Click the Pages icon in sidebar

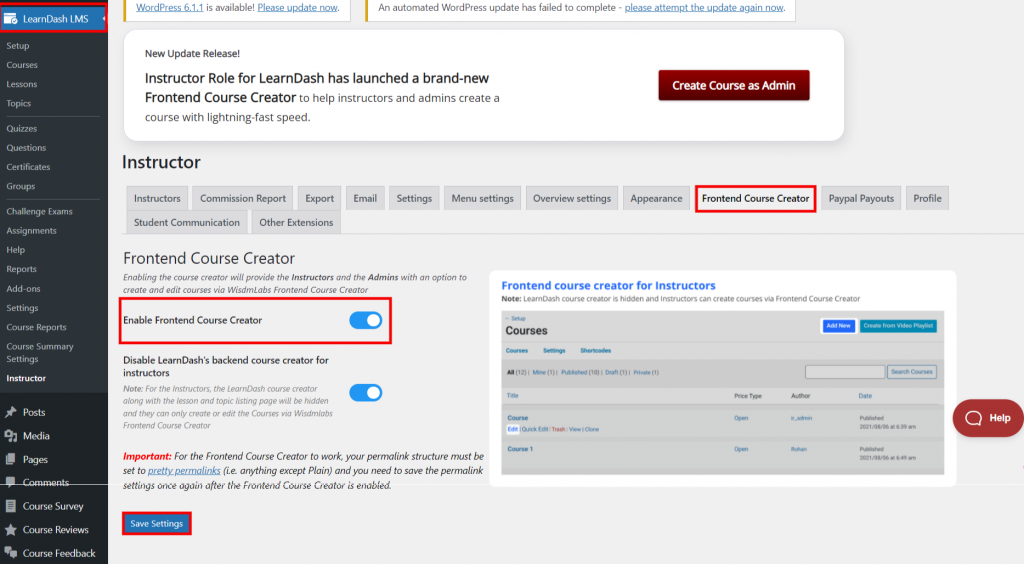tap(10, 460)
